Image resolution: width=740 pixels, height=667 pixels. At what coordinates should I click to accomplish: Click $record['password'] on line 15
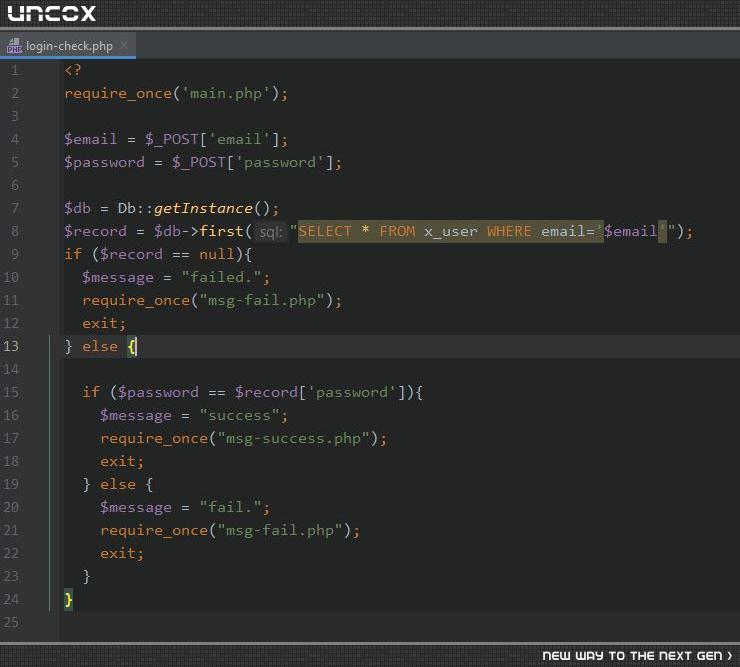320,392
